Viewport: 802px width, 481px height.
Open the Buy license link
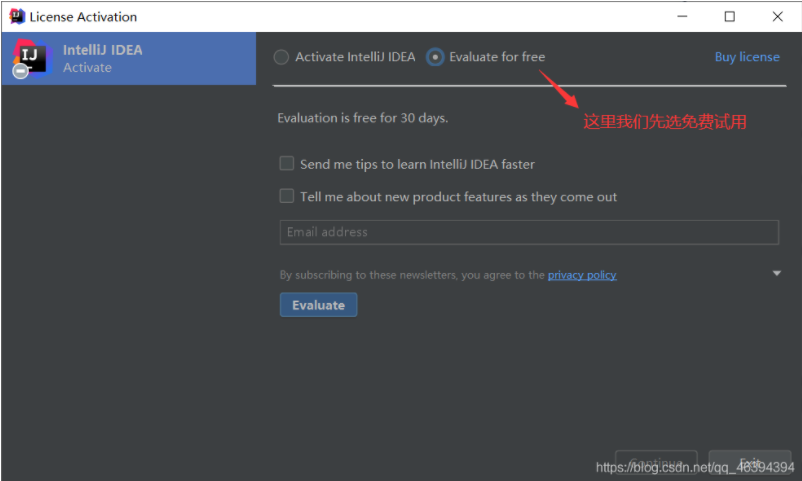pyautogui.click(x=747, y=57)
